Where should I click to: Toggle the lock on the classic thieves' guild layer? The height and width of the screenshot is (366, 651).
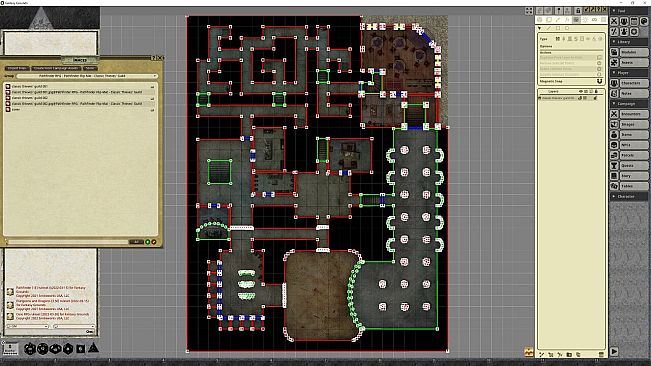click(595, 98)
